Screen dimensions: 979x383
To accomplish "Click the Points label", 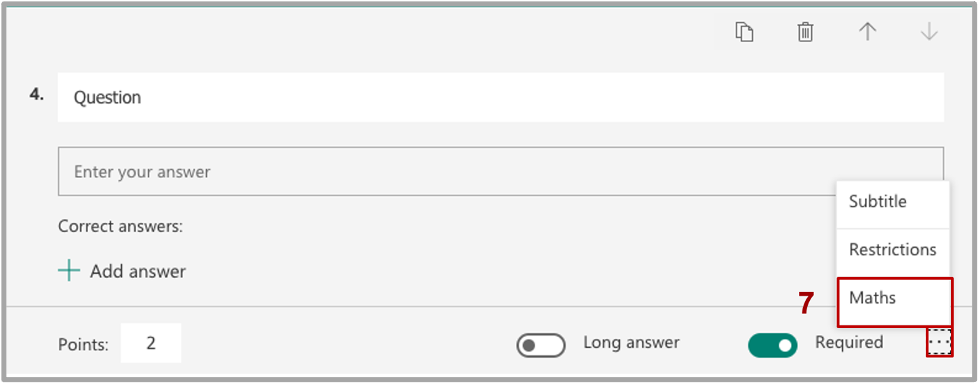I will point(83,345).
